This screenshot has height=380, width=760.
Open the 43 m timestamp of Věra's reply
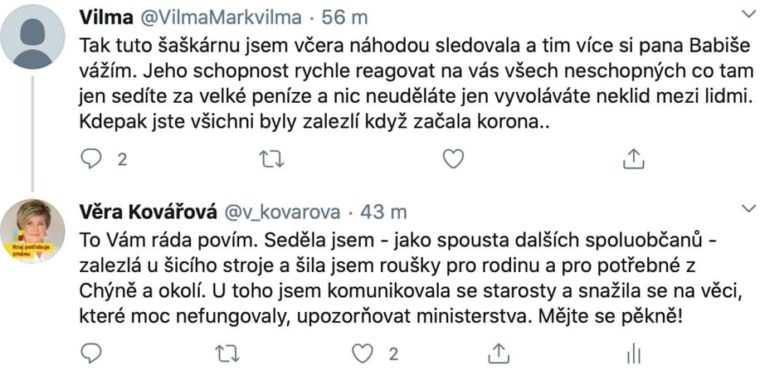[384, 212]
